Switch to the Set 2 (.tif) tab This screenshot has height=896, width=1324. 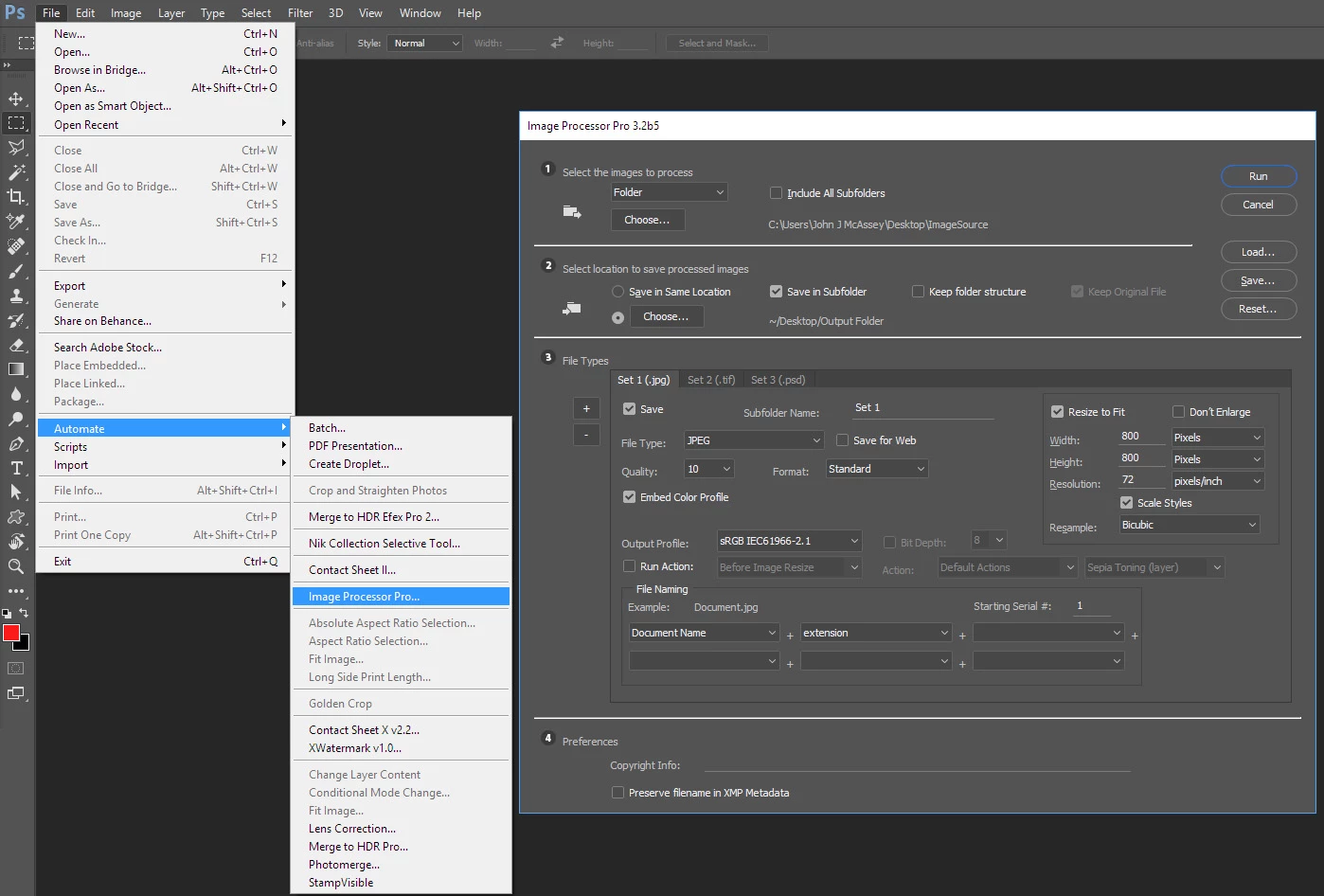pyautogui.click(x=711, y=380)
